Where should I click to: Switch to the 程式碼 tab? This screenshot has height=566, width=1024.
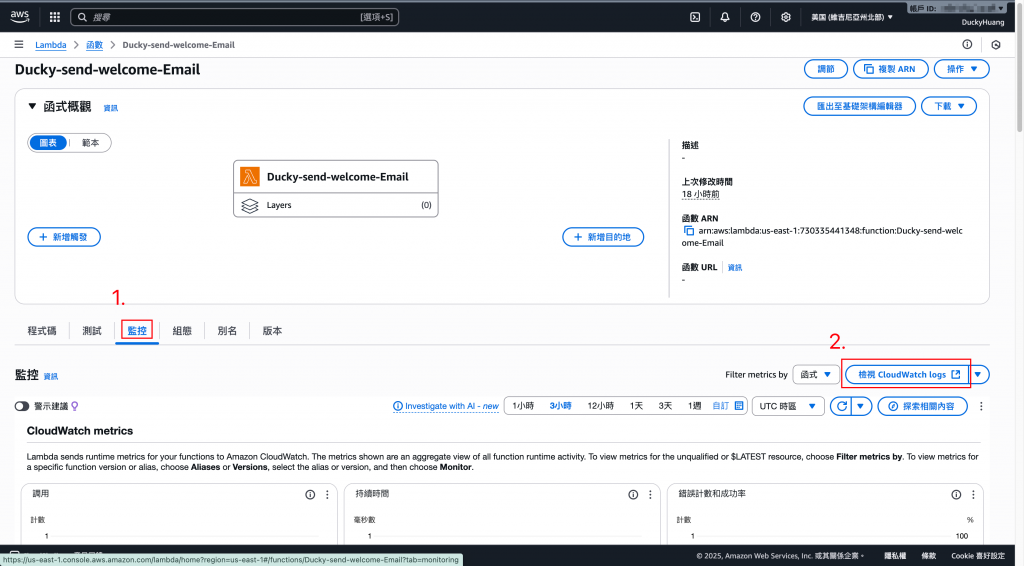[42, 331]
